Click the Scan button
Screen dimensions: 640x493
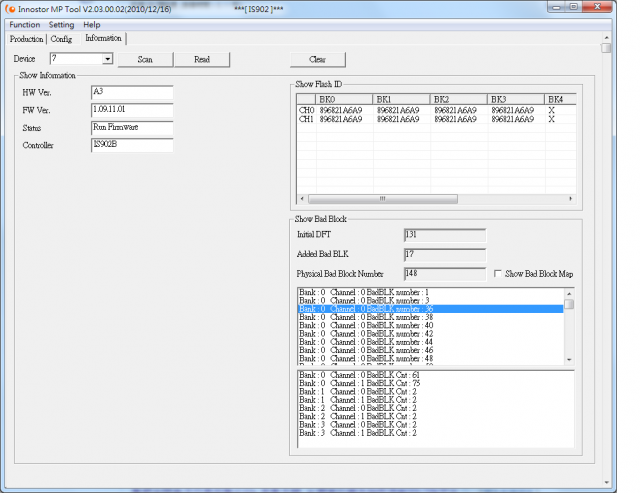coord(145,60)
